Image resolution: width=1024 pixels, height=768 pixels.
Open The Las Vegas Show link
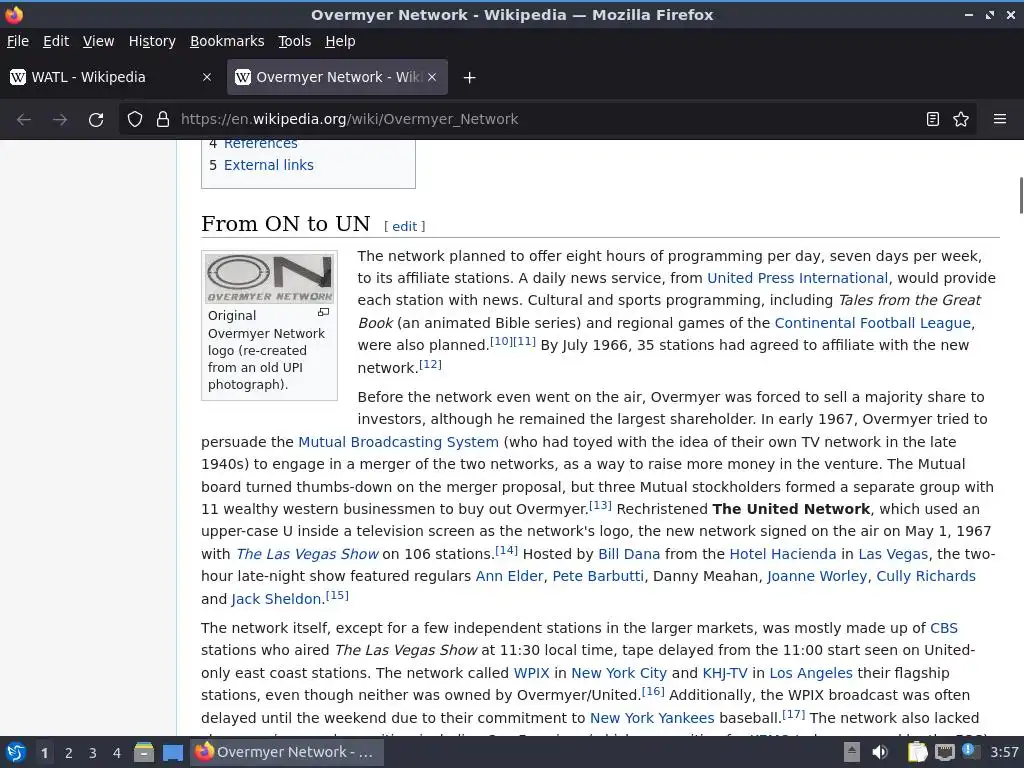point(307,554)
